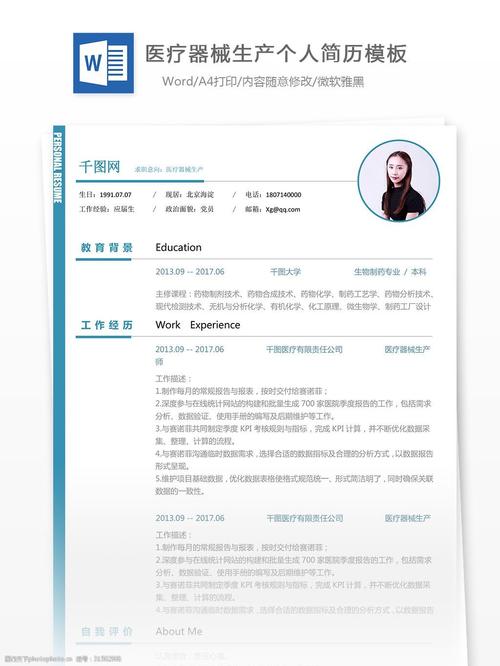The width and height of the screenshot is (500, 666).
Task: Click the 自我评价 section heading
Action: click(107, 632)
